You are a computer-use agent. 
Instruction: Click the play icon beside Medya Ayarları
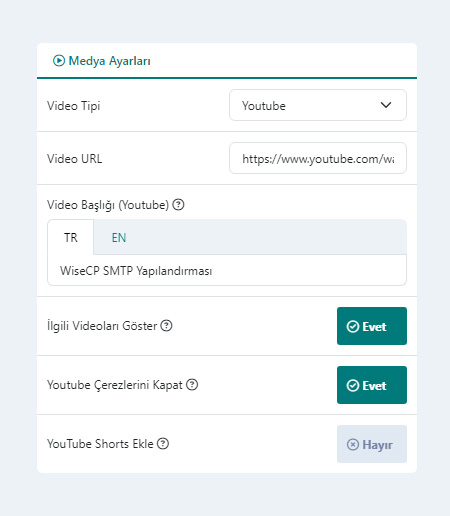[x=59, y=61]
